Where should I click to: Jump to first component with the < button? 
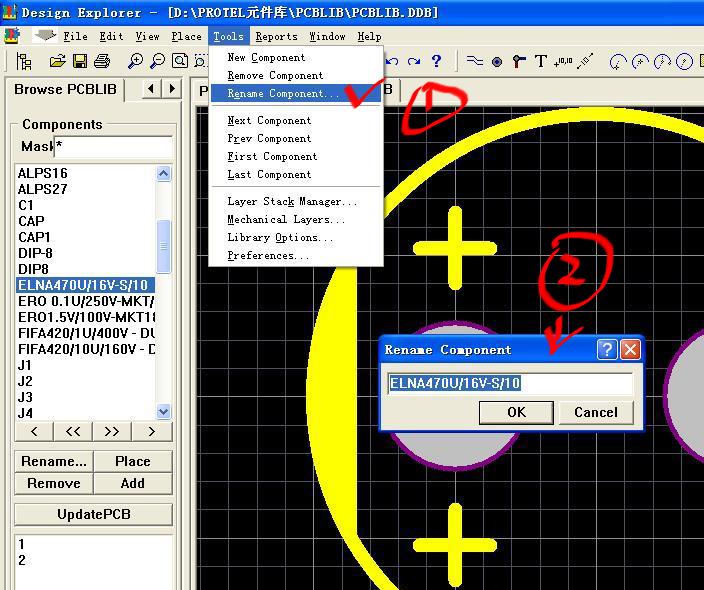click(34, 432)
